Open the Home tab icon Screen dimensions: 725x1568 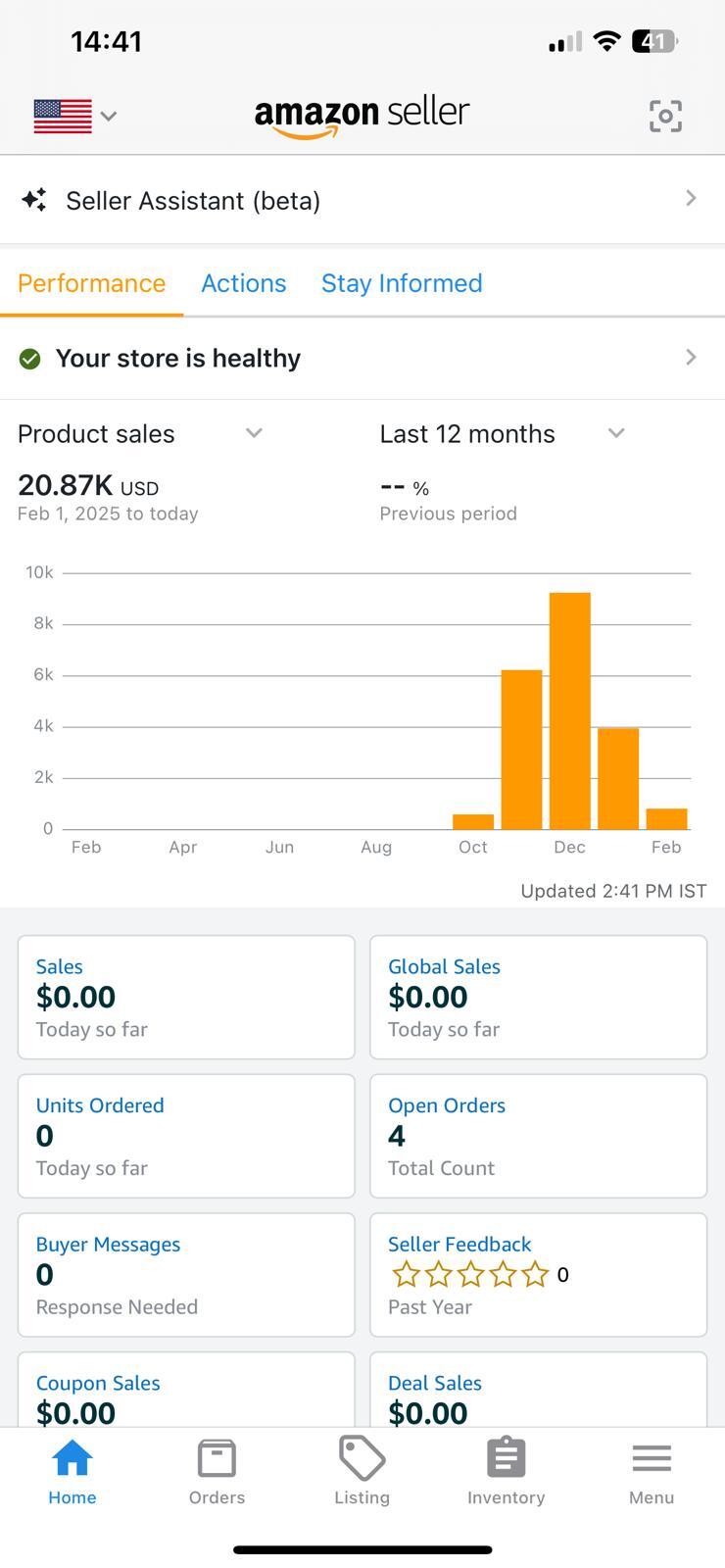point(72,1459)
